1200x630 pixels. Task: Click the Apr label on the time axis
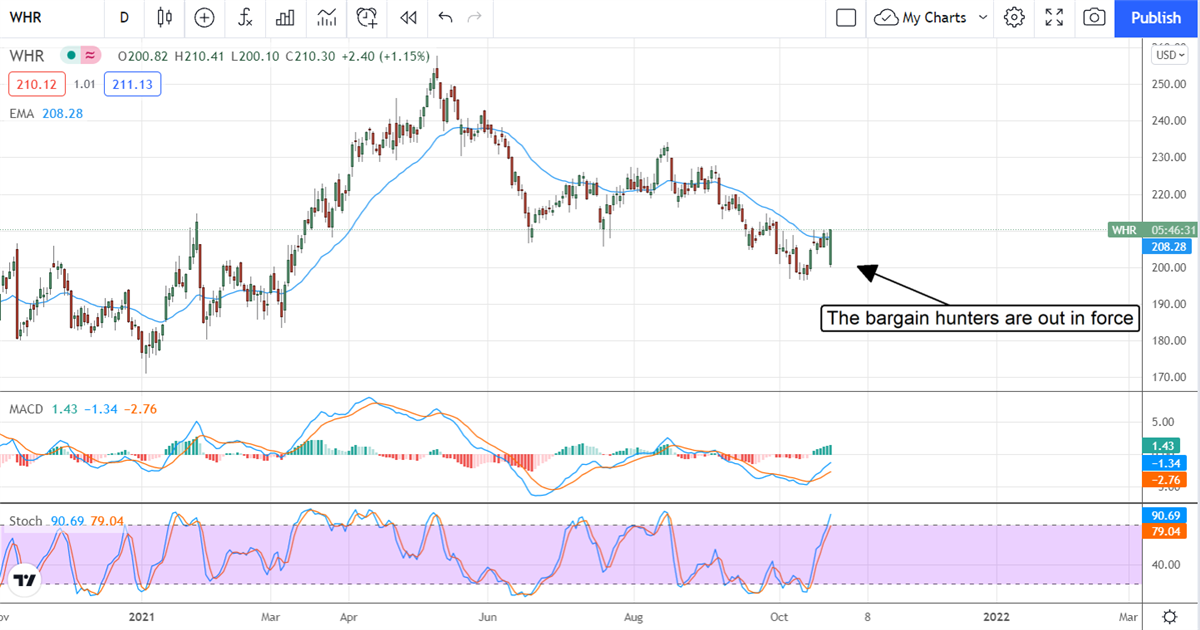click(349, 616)
